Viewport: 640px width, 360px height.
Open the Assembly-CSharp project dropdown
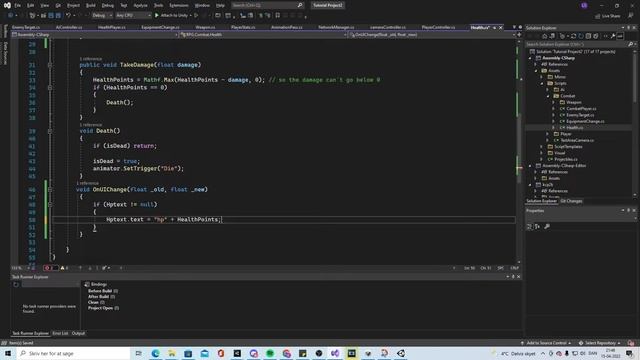pos(95,35)
